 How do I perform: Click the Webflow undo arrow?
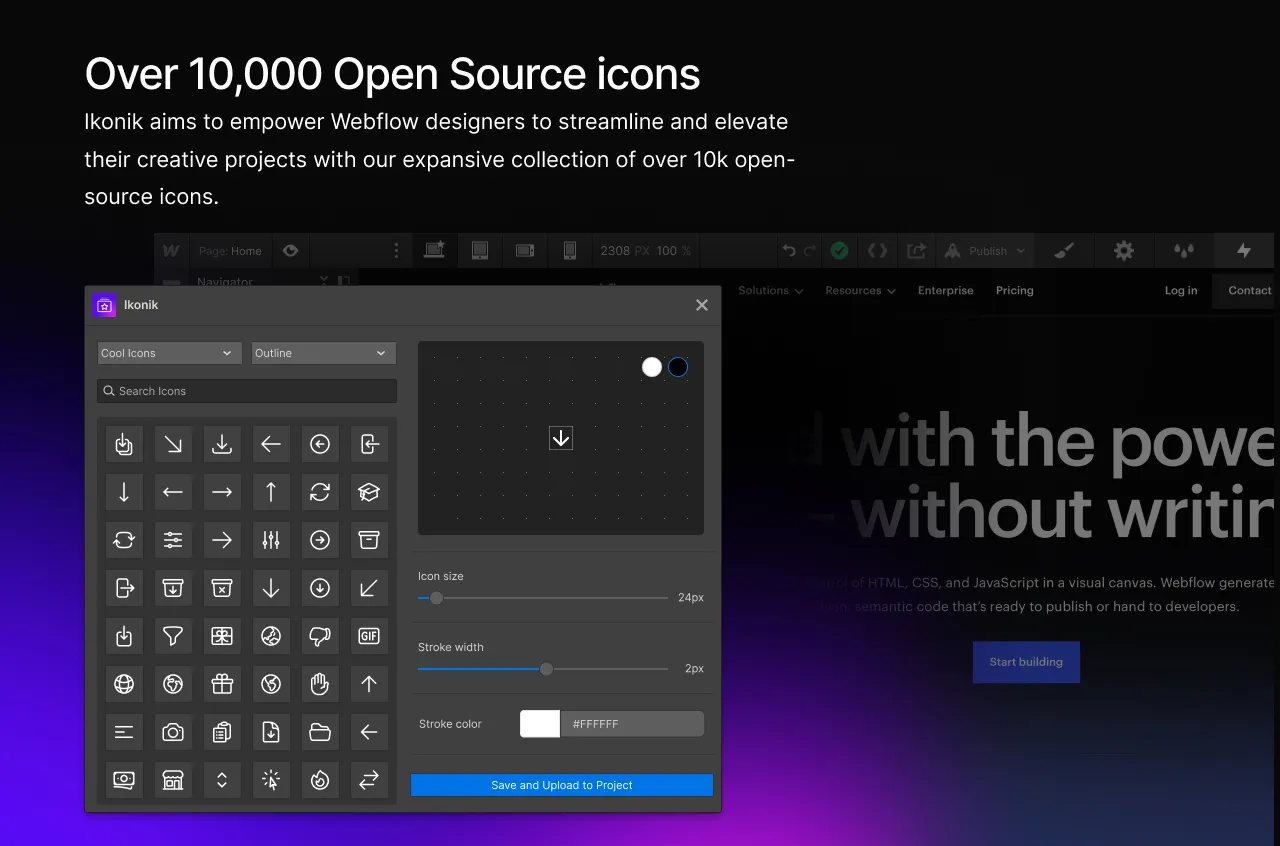click(x=789, y=251)
